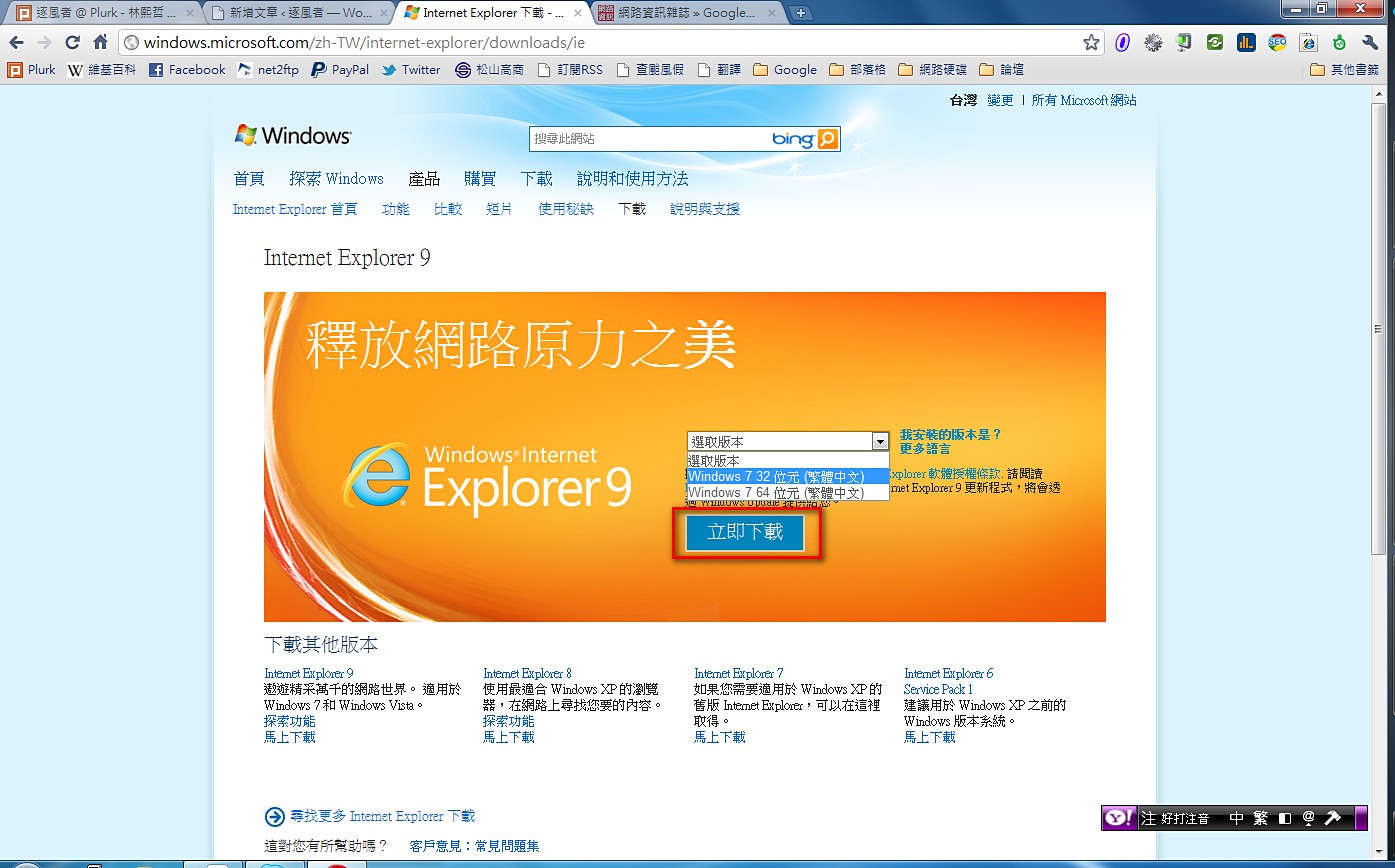Switch to the 網路資訊雜誌 tab

pyautogui.click(x=688, y=13)
